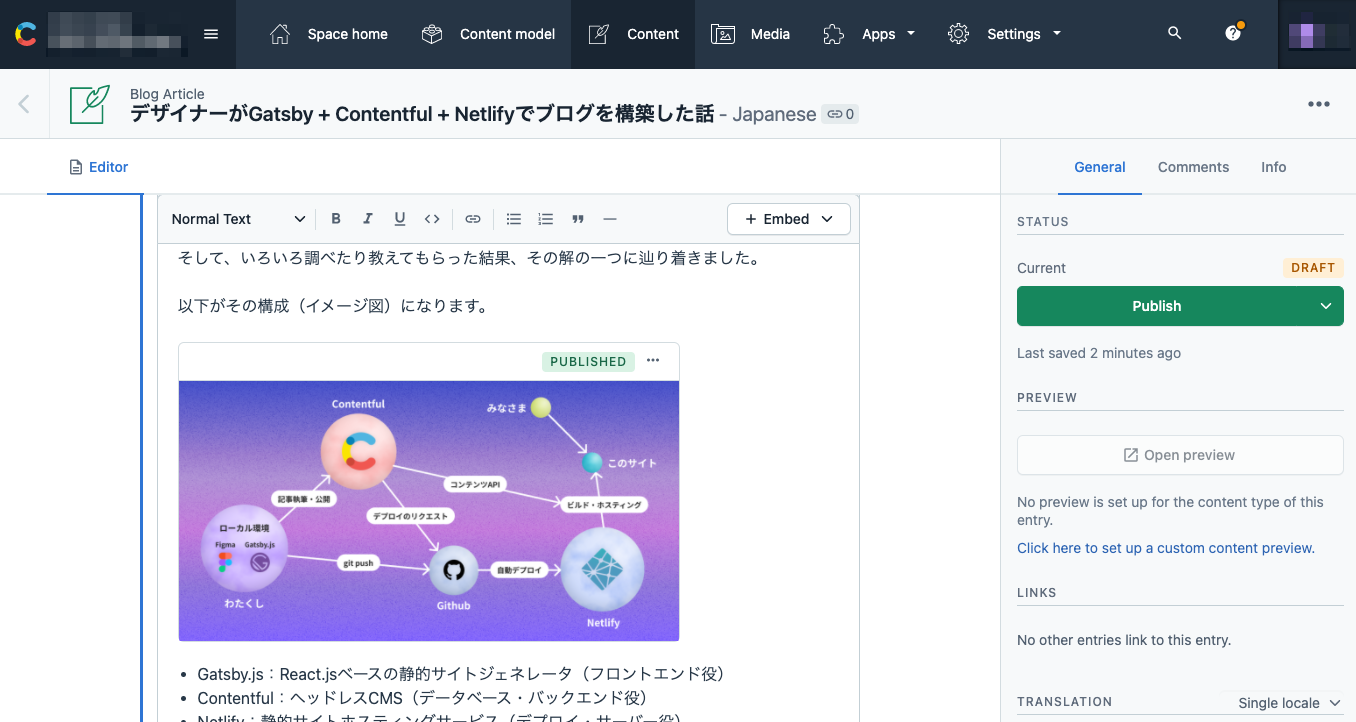Toggle italic formatting
This screenshot has height=722, width=1356.
[x=367, y=218]
